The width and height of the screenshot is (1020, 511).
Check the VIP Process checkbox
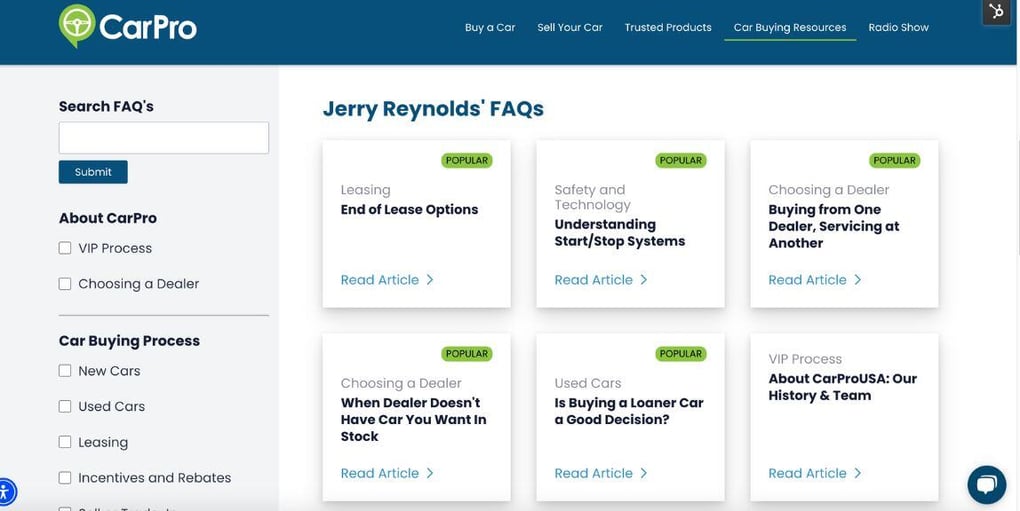pyautogui.click(x=65, y=248)
